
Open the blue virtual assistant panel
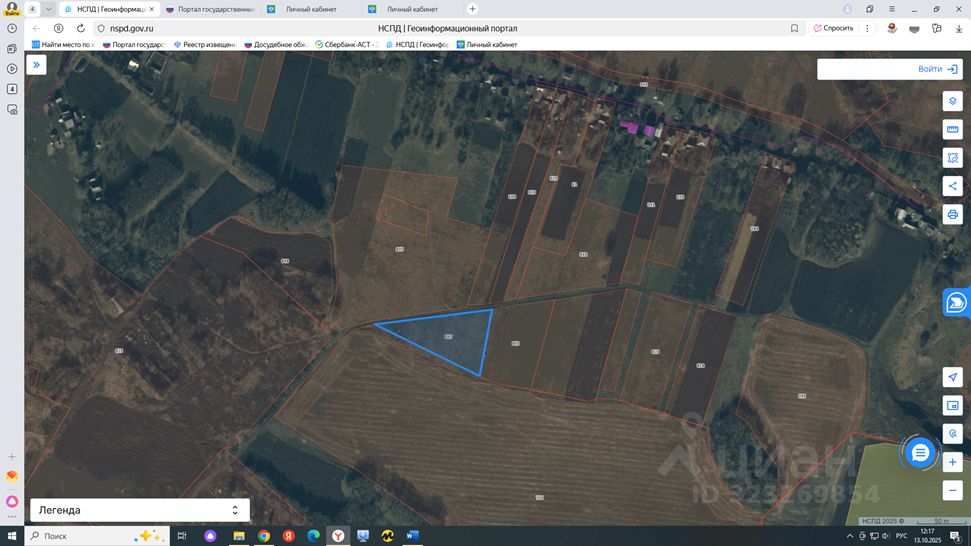(x=956, y=303)
